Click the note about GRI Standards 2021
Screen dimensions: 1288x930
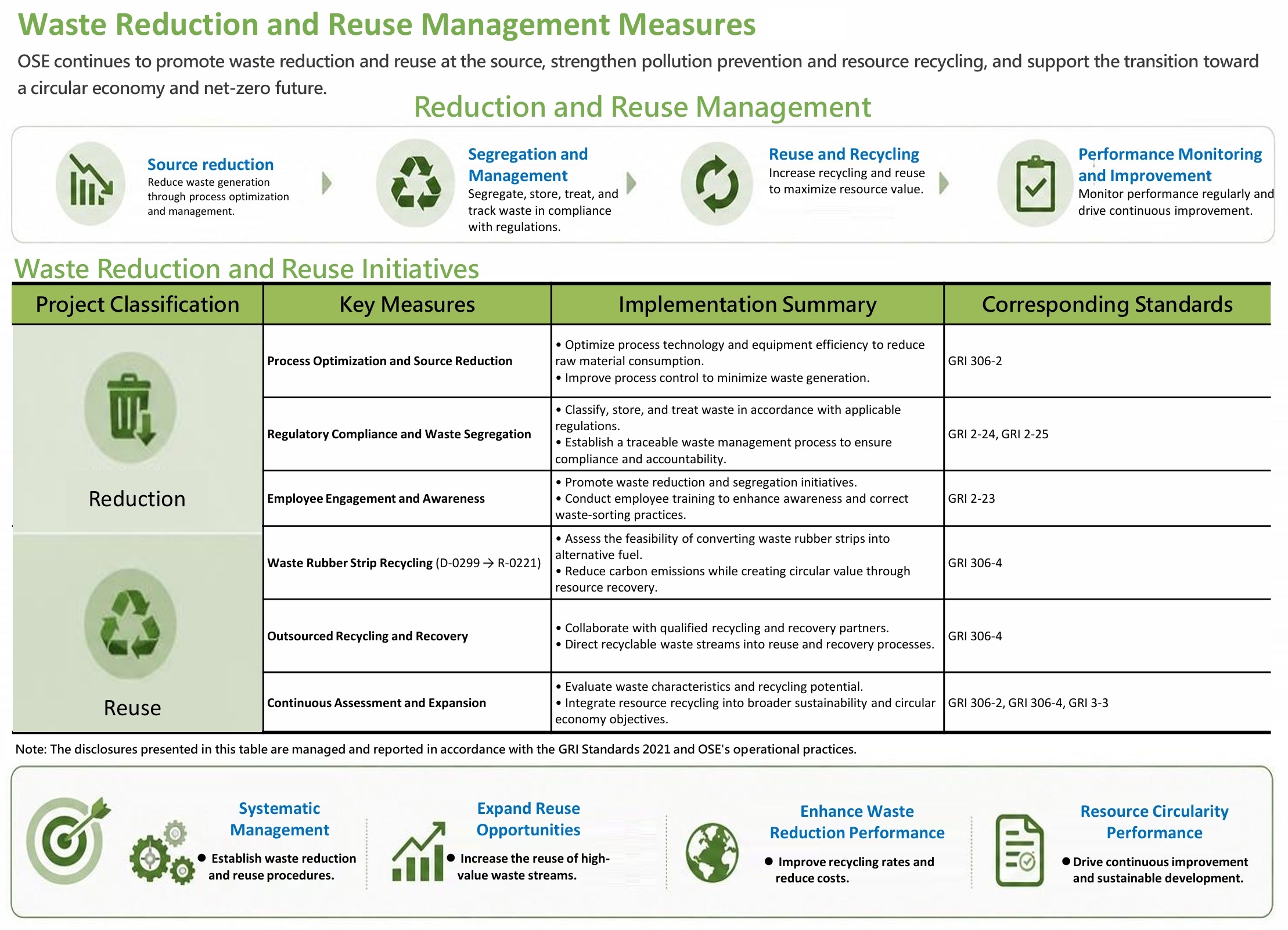436,749
